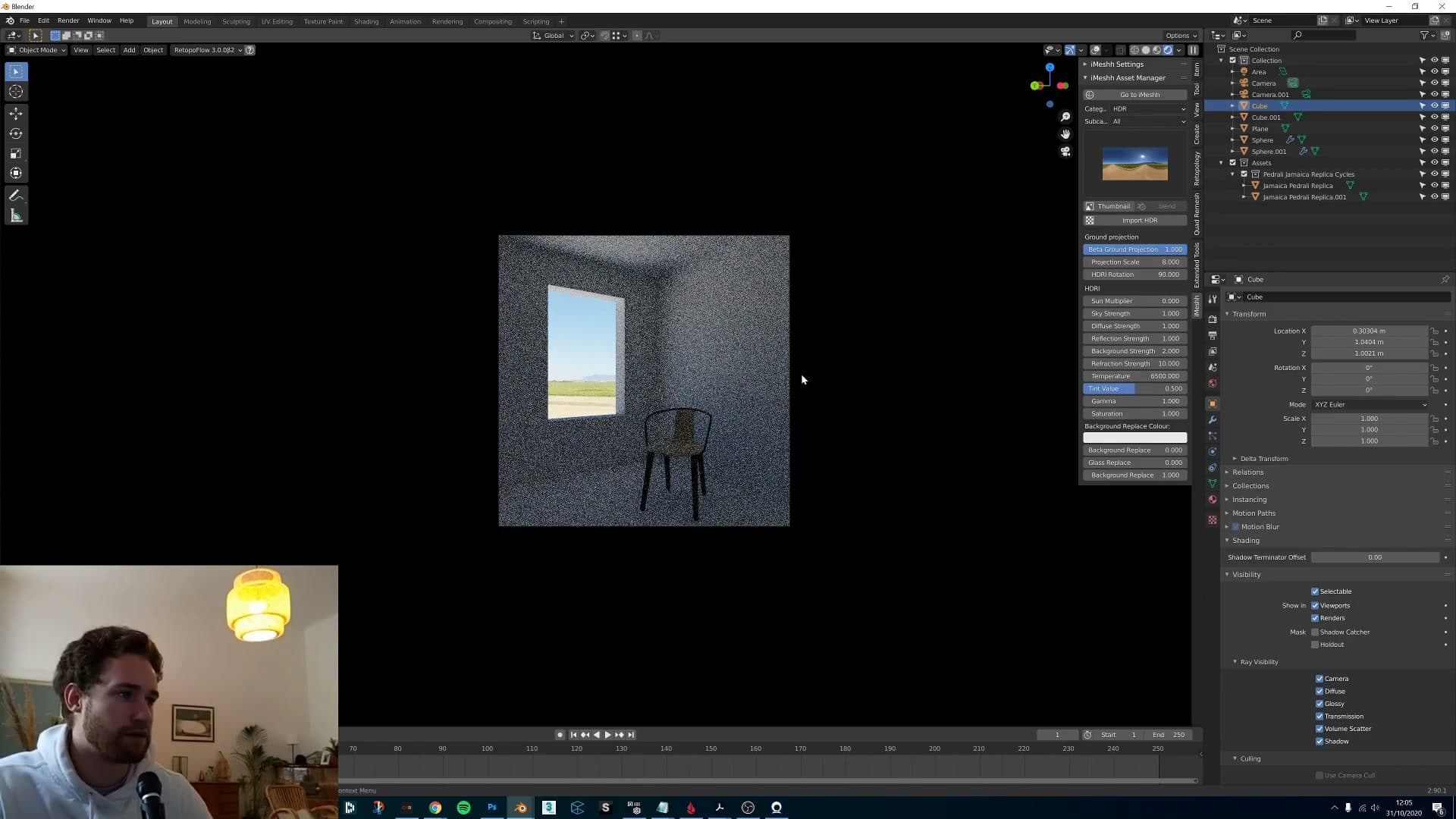Viewport: 1456px width, 819px height.
Task: Open the Object Mode dropdown
Action: pos(36,50)
